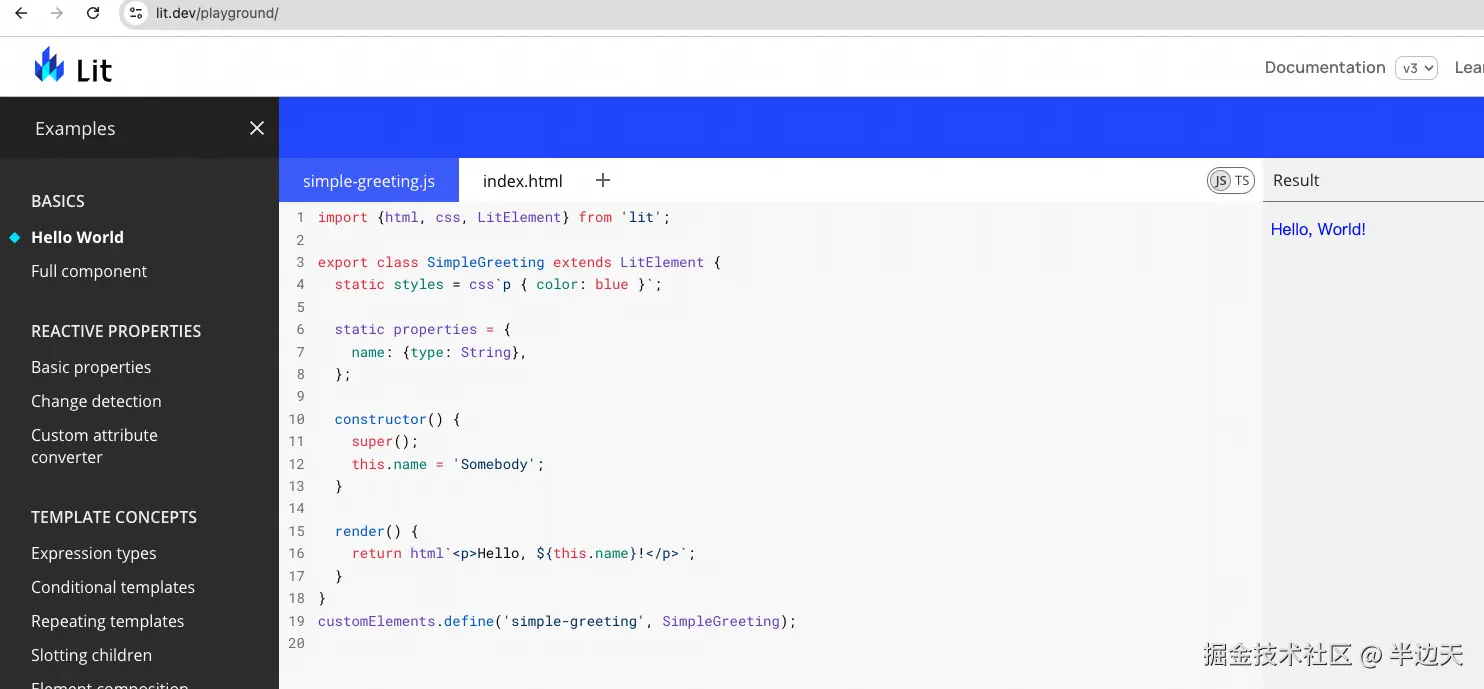Click the 'static styles' code line
Image resolution: width=1484 pixels, height=689 pixels.
498,284
